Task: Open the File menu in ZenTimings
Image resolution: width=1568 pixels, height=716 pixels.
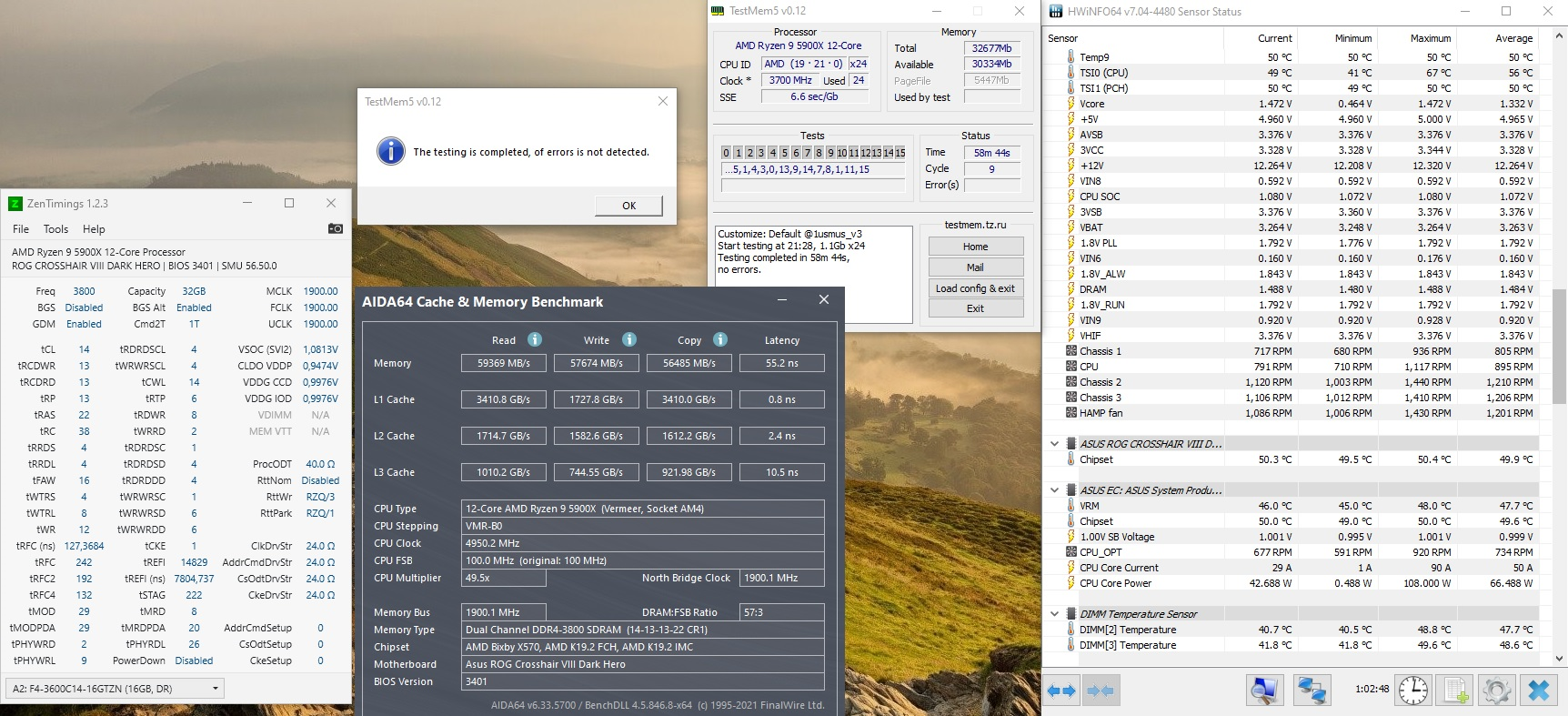Action: [21, 229]
